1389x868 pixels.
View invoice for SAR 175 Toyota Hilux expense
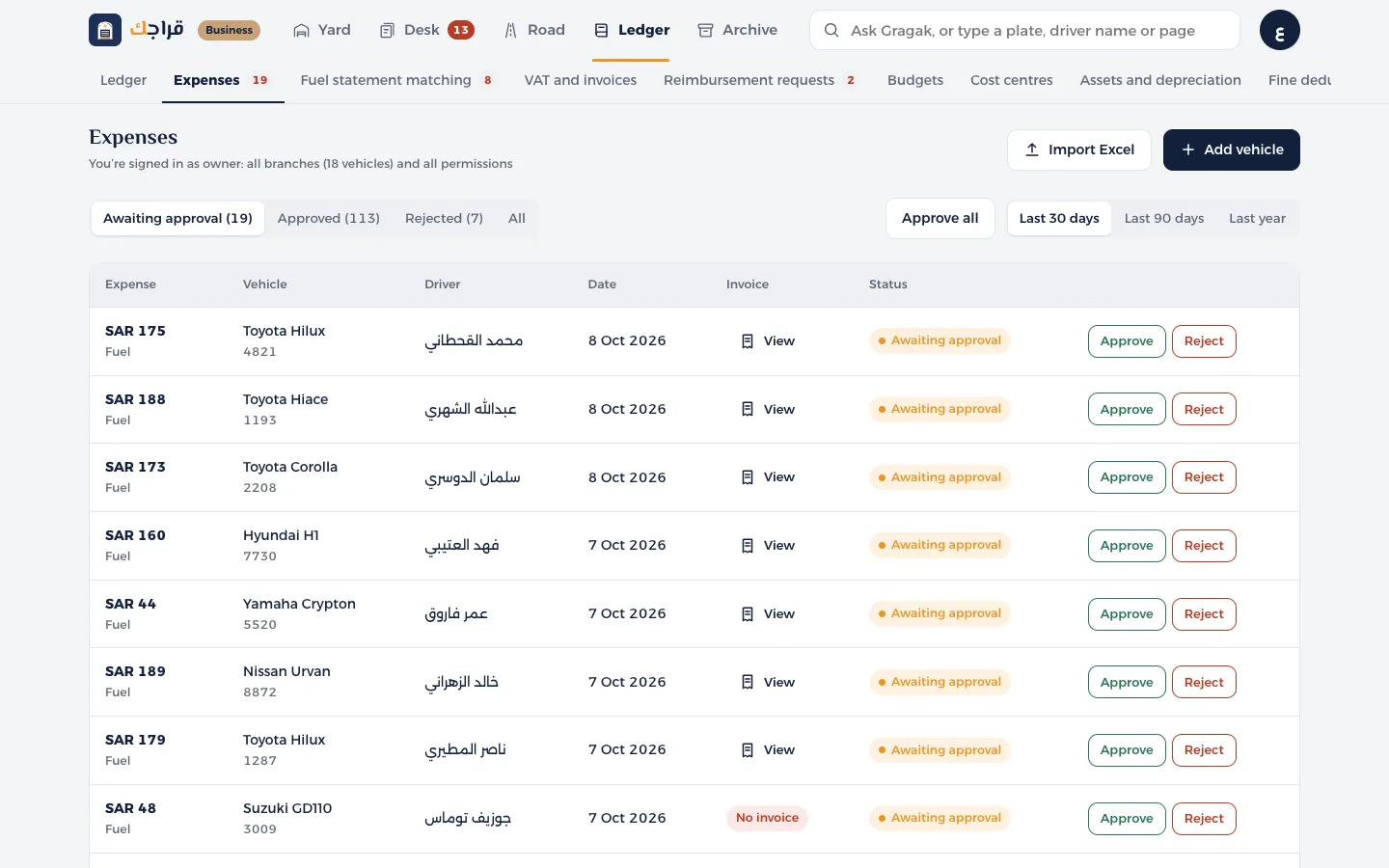tap(768, 341)
